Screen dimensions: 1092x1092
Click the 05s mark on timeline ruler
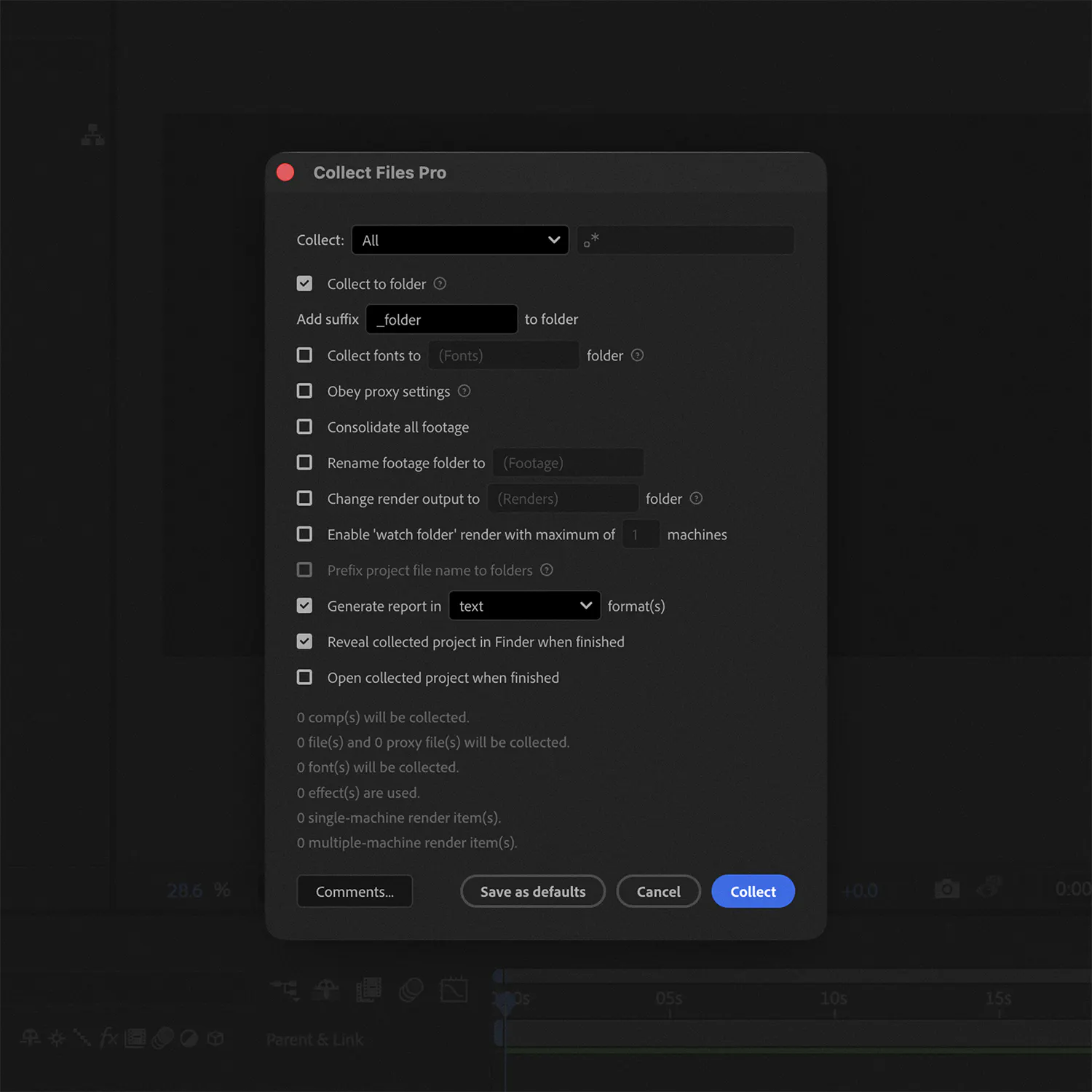click(x=669, y=998)
